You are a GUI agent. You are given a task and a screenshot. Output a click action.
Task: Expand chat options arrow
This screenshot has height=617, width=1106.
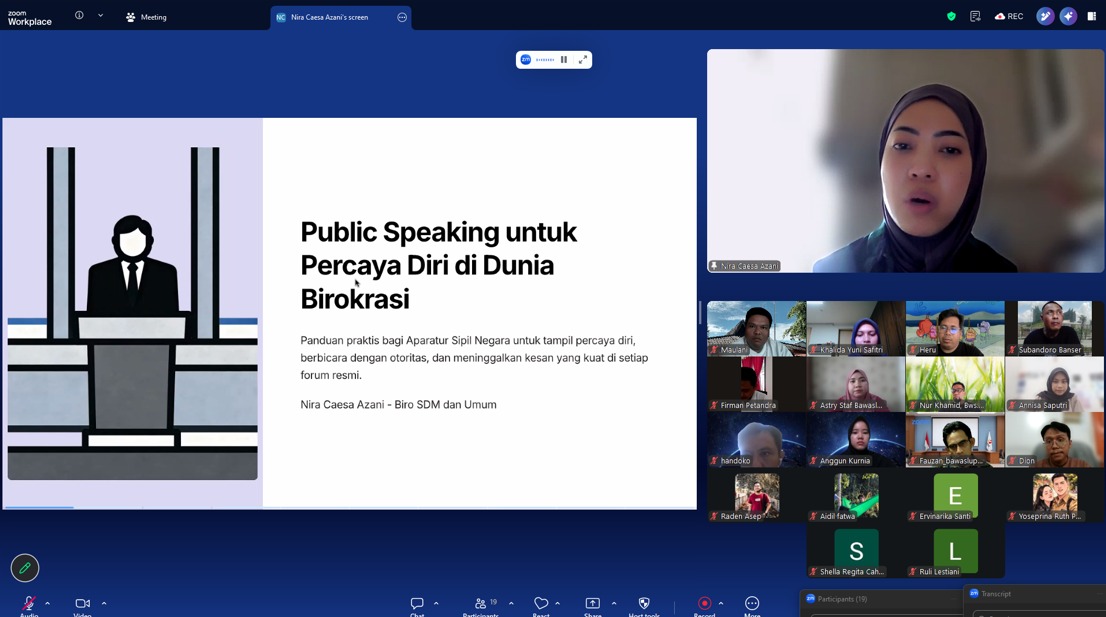tap(436, 604)
